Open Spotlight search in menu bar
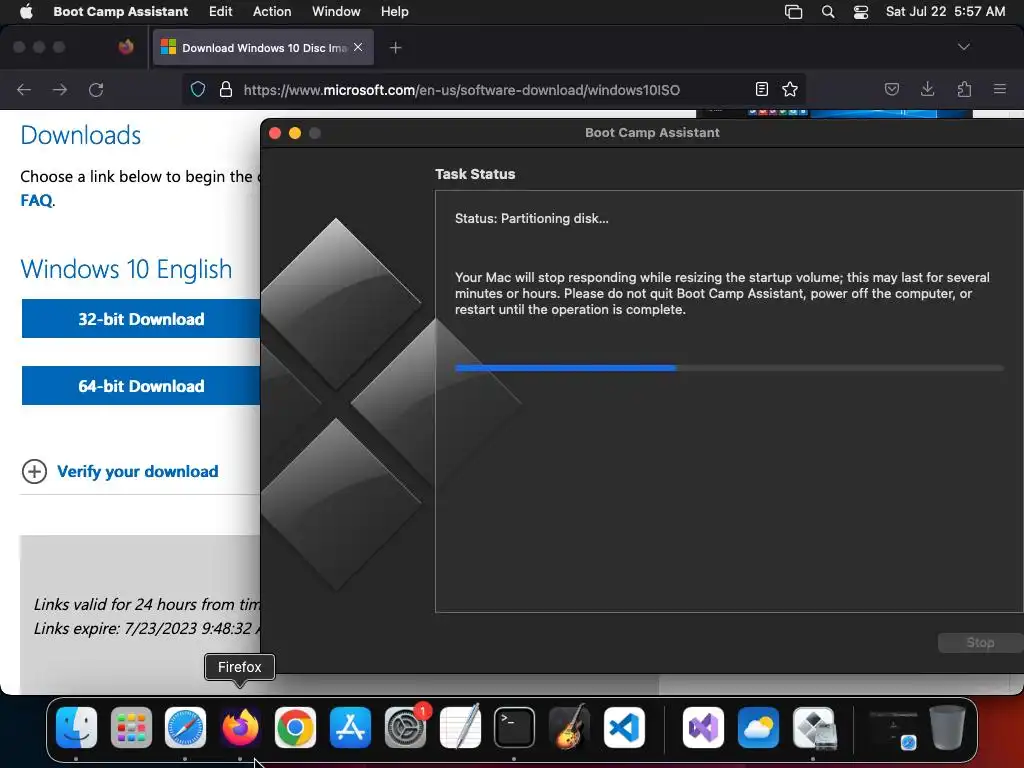The image size is (1024, 768). (x=827, y=11)
